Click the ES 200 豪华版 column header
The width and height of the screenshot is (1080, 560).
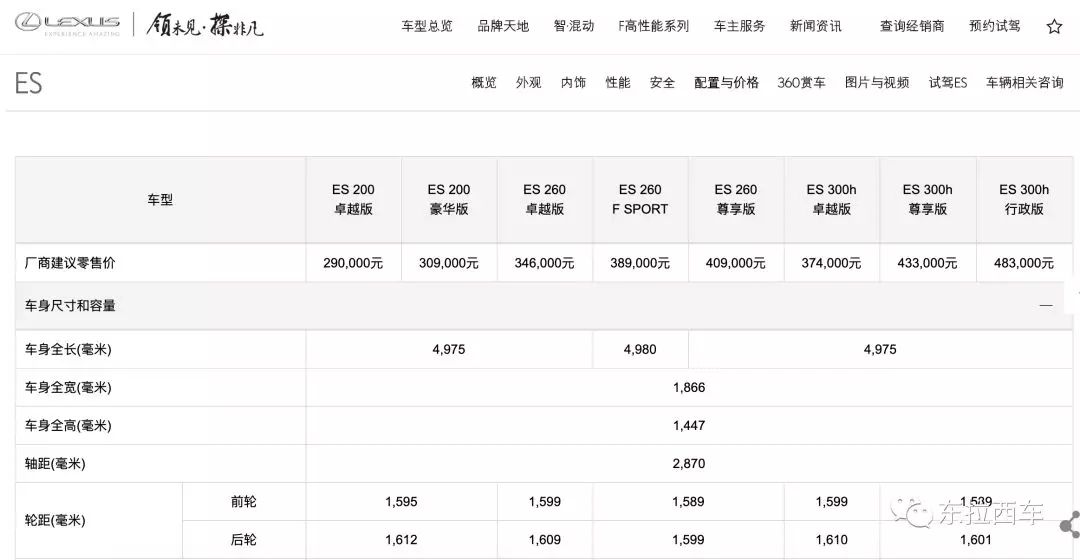tap(449, 199)
